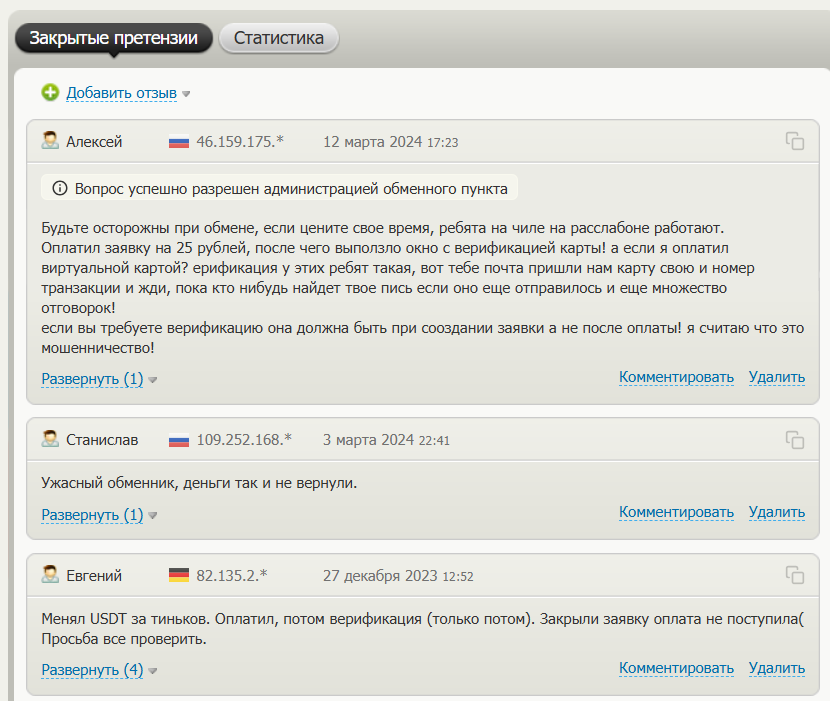Click the Вопрос успешно разрешен администрацией notice

tap(279, 188)
